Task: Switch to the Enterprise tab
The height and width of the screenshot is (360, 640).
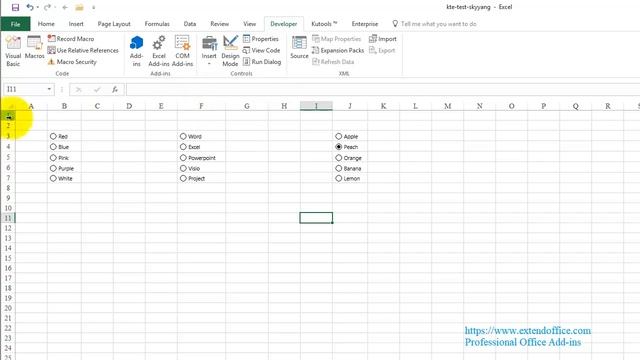Action: coord(365,24)
